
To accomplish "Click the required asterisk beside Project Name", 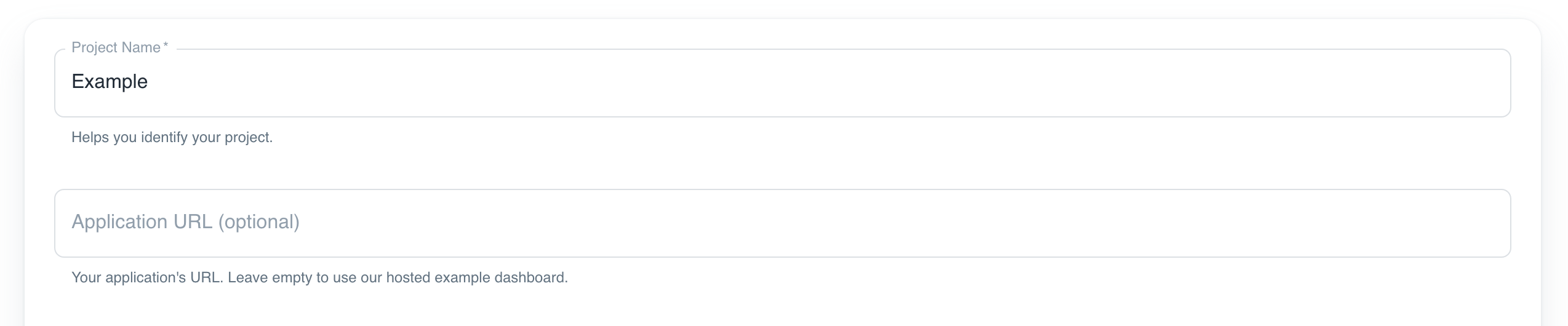I will coord(166,47).
